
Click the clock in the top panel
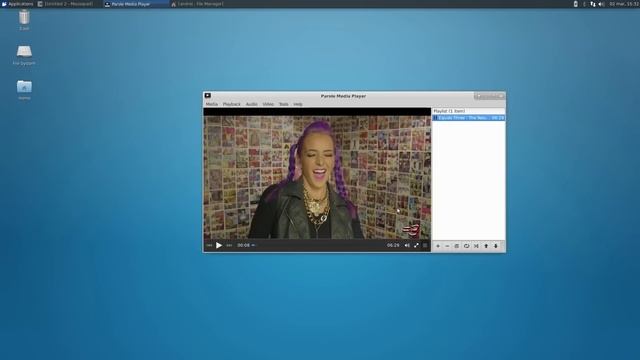coord(624,4)
